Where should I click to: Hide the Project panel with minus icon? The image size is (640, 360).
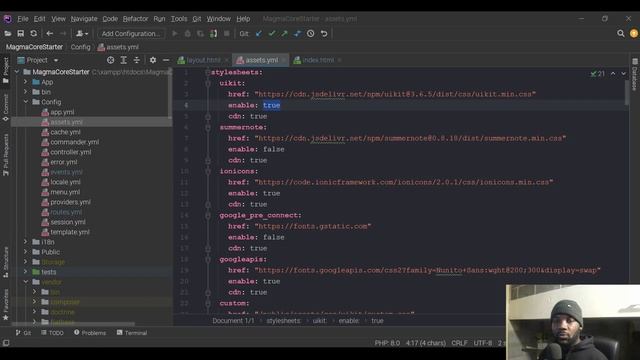[x=166, y=60]
